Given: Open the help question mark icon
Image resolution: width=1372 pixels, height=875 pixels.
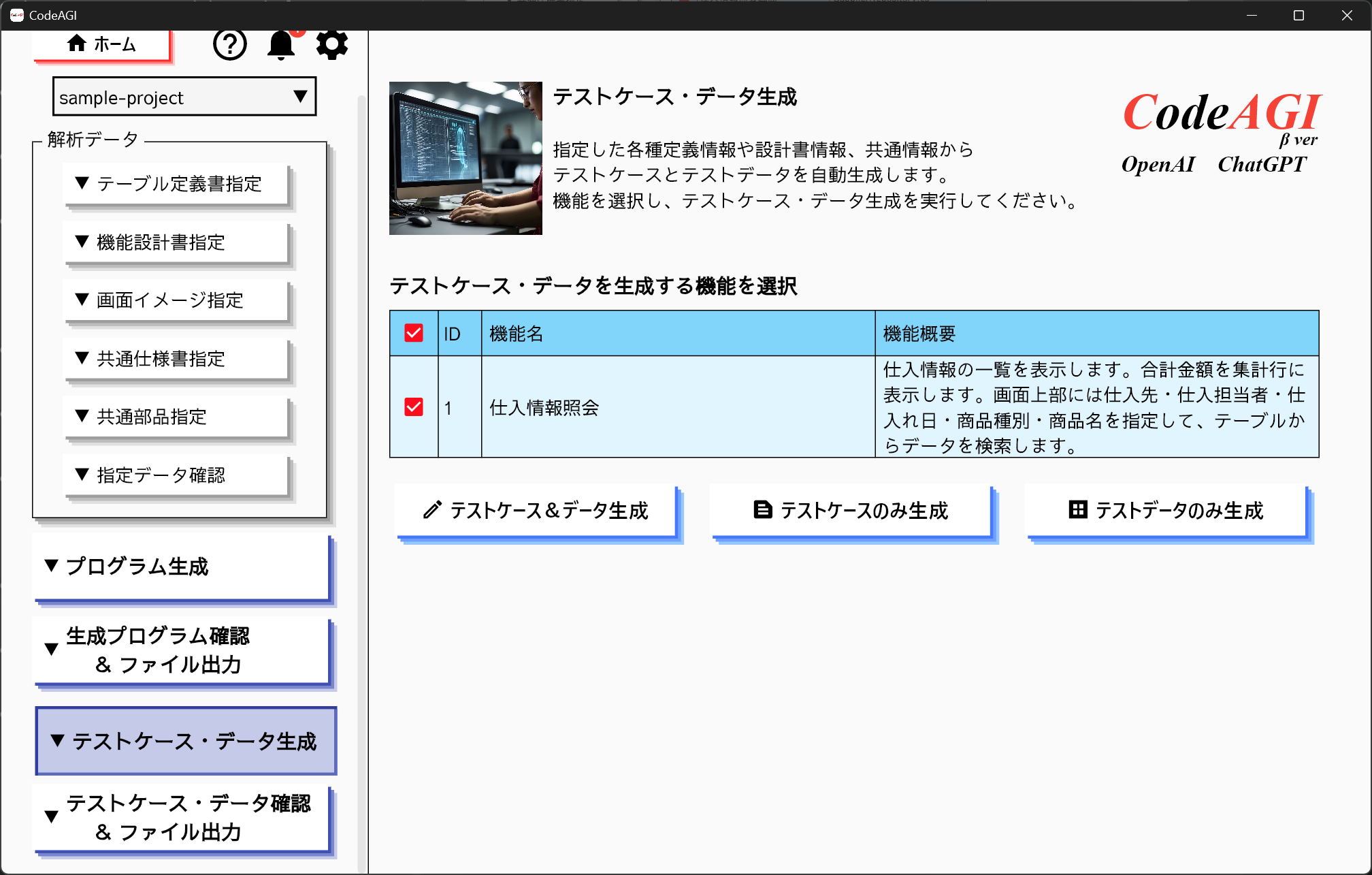Looking at the screenshot, I should click(229, 45).
